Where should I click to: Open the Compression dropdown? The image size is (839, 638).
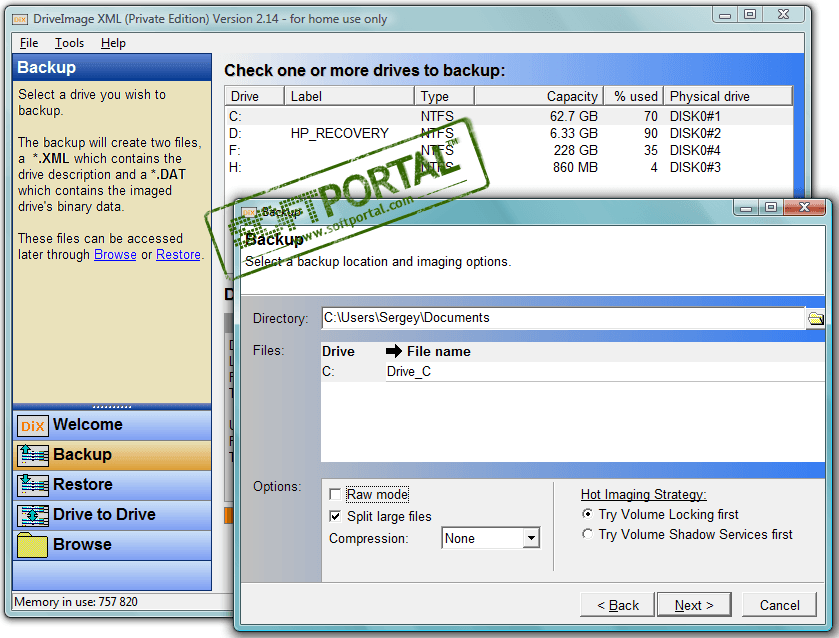point(531,538)
